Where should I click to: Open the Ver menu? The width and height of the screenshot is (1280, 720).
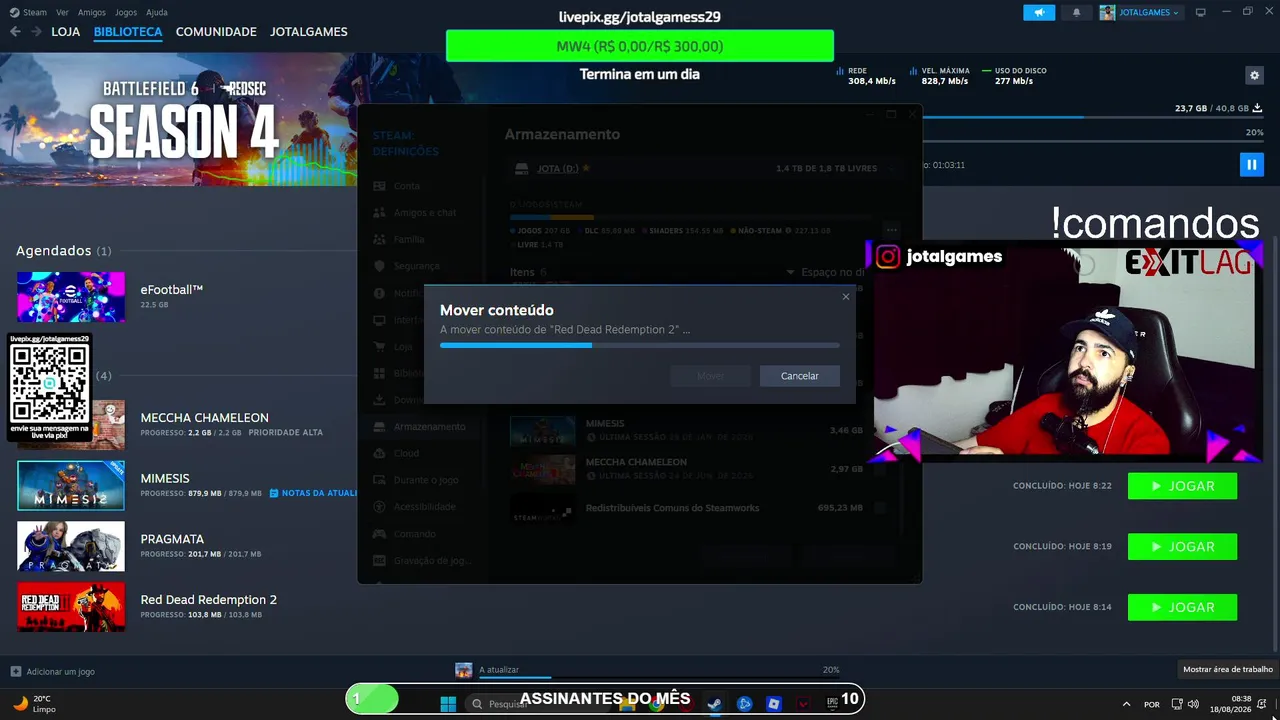point(63,12)
